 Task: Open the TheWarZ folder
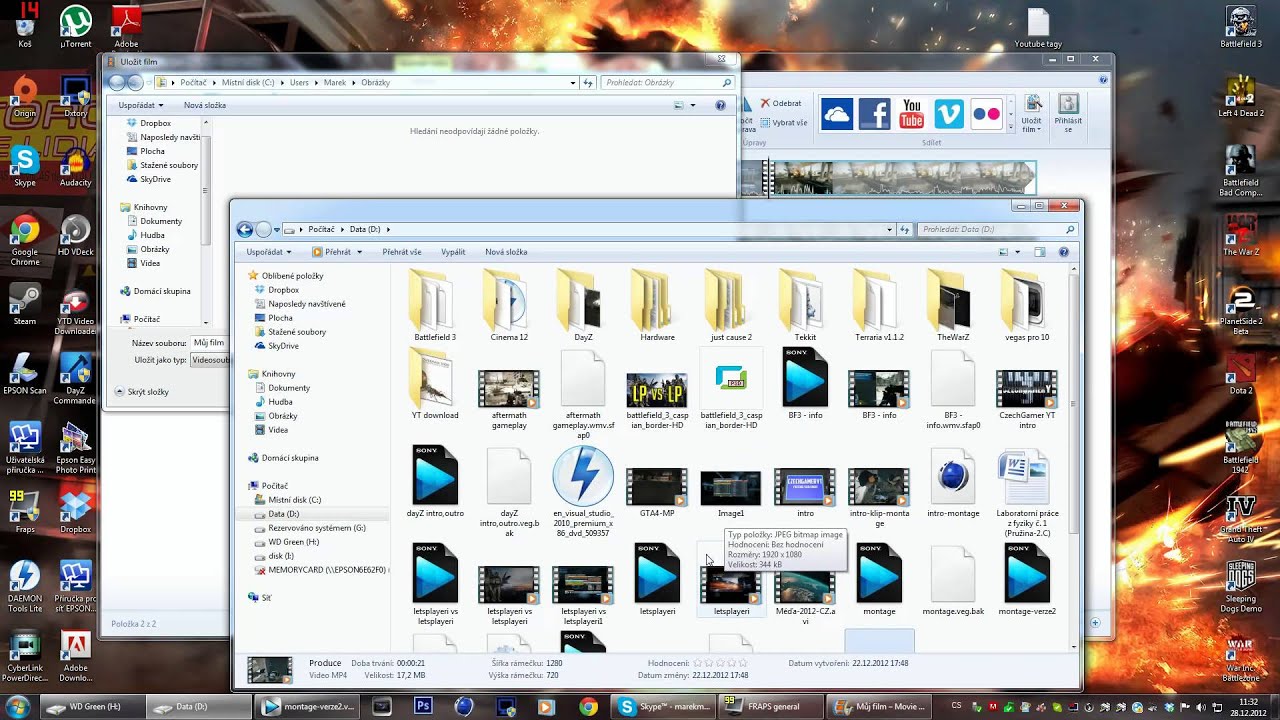click(x=953, y=305)
